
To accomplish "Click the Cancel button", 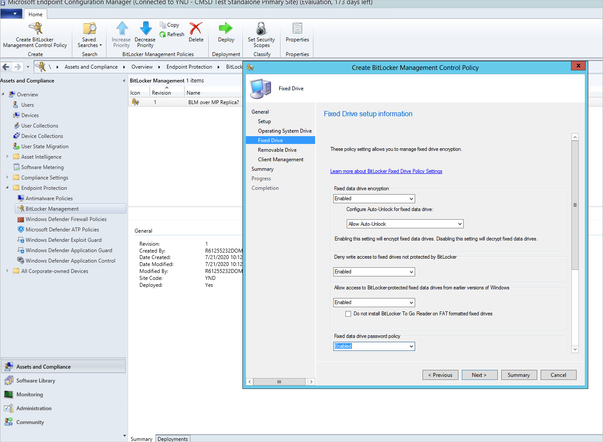I will tap(558, 375).
